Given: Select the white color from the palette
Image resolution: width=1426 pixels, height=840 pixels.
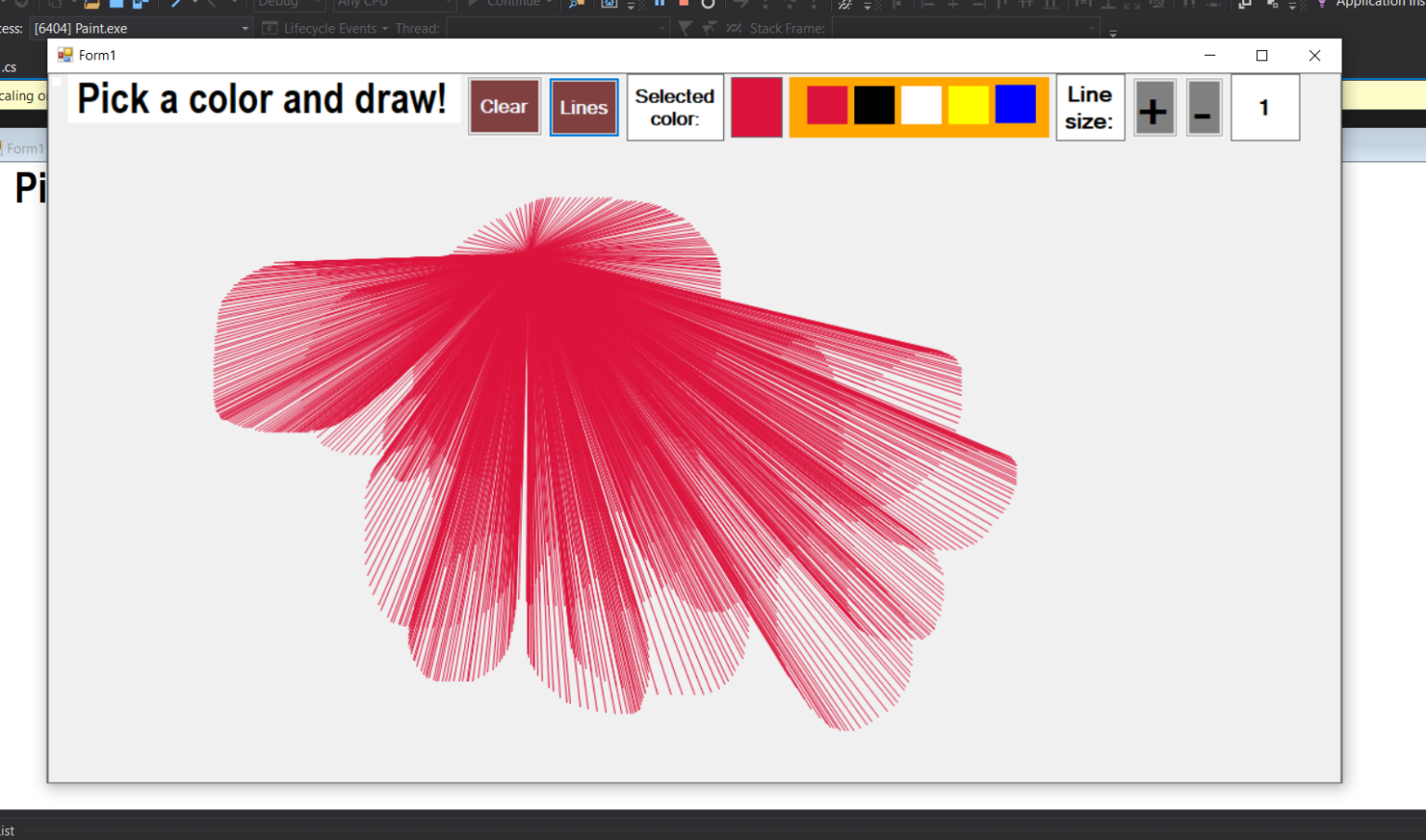Looking at the screenshot, I should click(x=921, y=105).
